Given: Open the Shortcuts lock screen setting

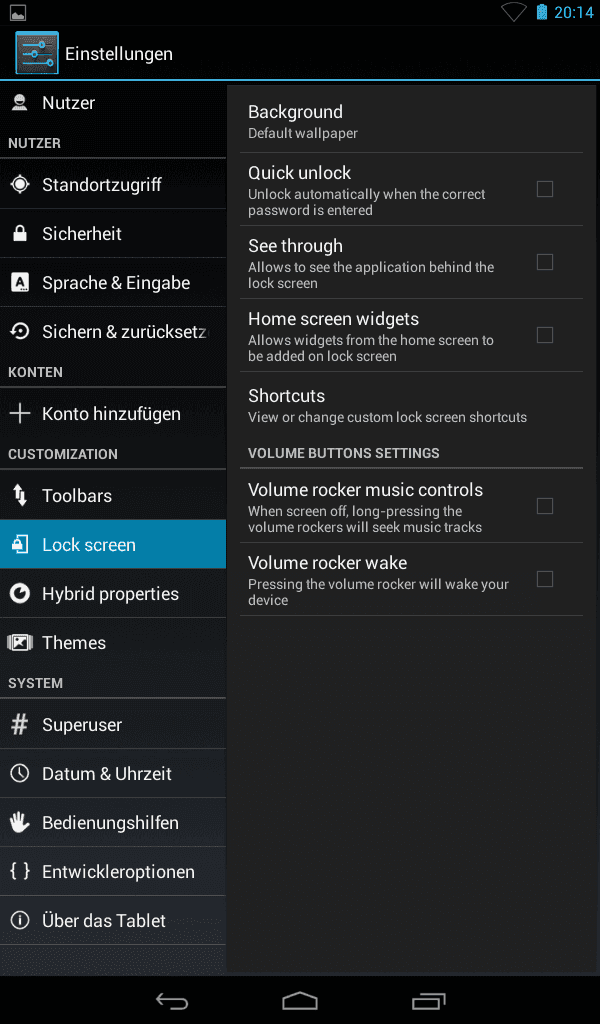Looking at the screenshot, I should coord(411,406).
